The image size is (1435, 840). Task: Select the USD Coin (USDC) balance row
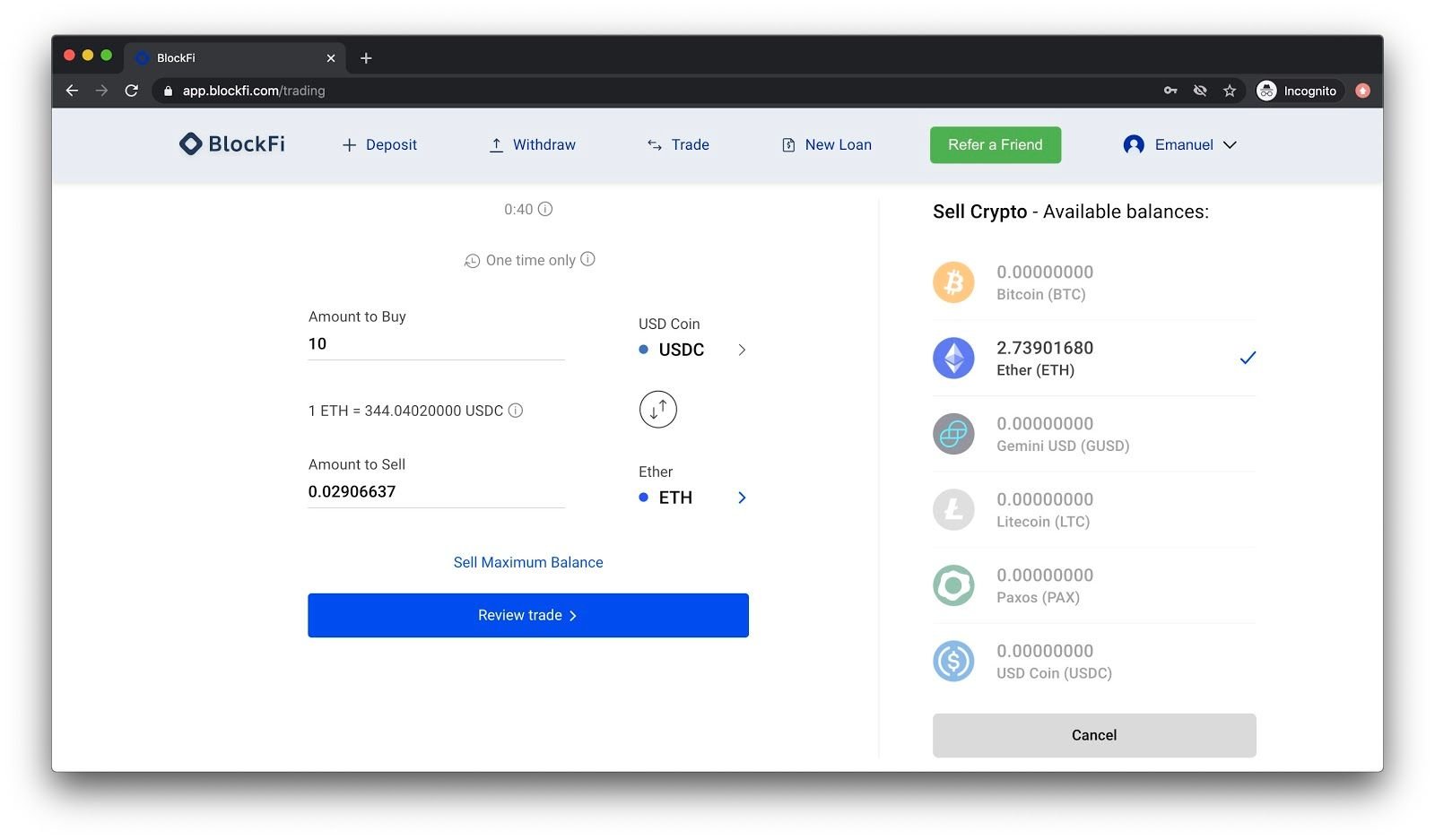click(1094, 662)
